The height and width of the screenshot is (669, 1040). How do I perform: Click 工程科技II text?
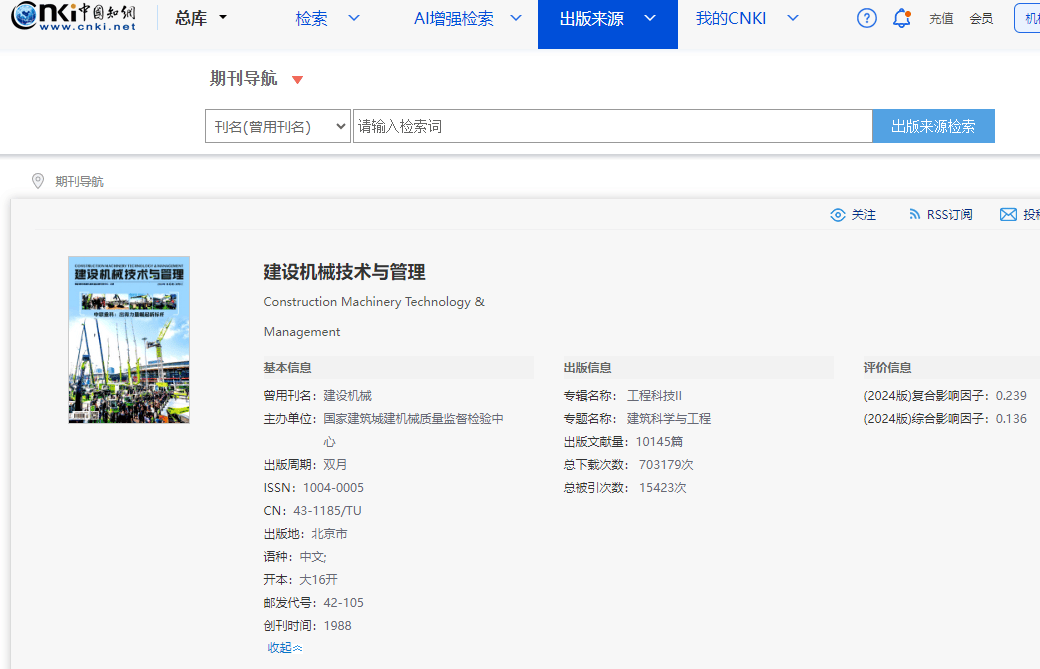(x=654, y=396)
